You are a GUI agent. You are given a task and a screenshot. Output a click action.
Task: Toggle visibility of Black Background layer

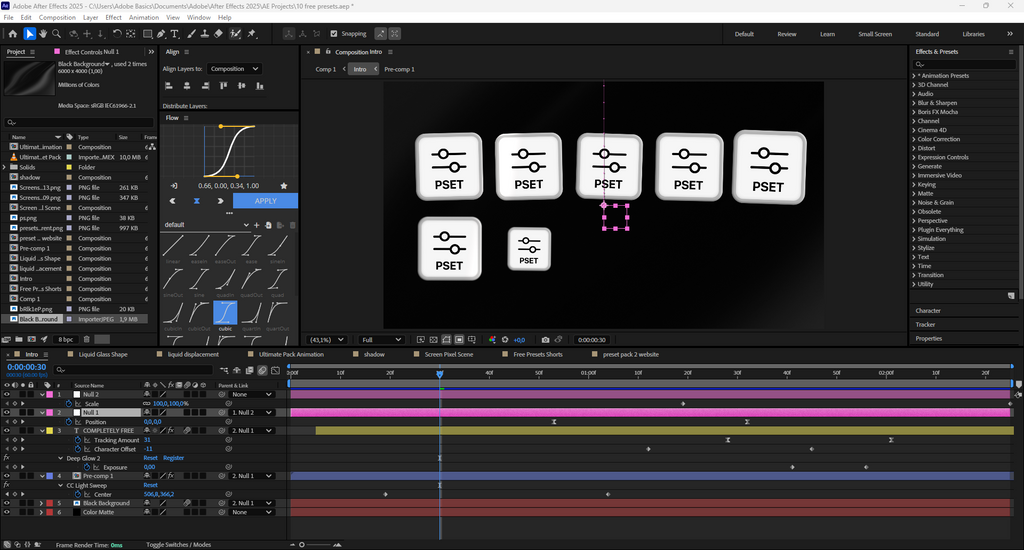(7, 503)
